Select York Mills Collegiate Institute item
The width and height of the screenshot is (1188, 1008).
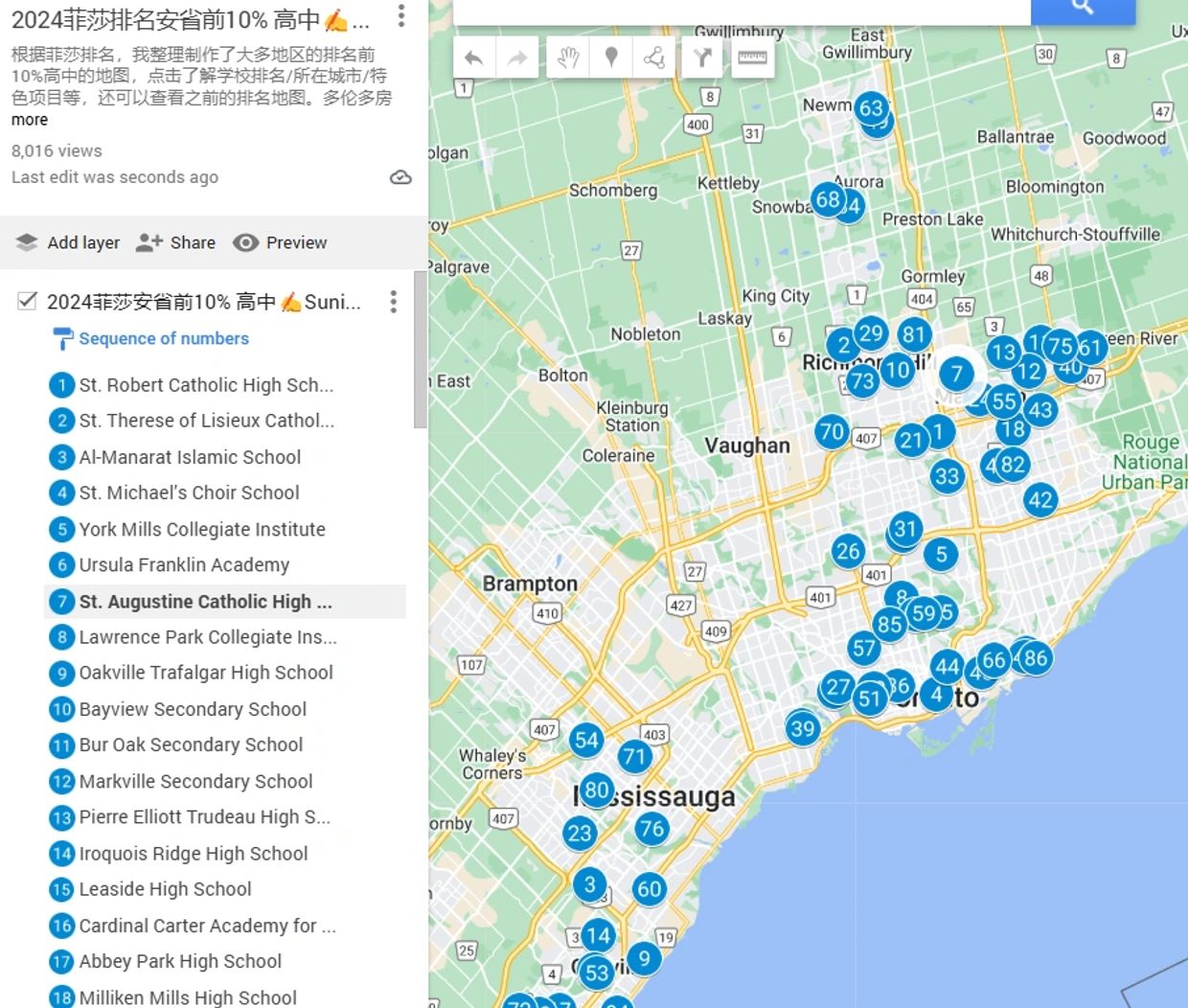225,529
